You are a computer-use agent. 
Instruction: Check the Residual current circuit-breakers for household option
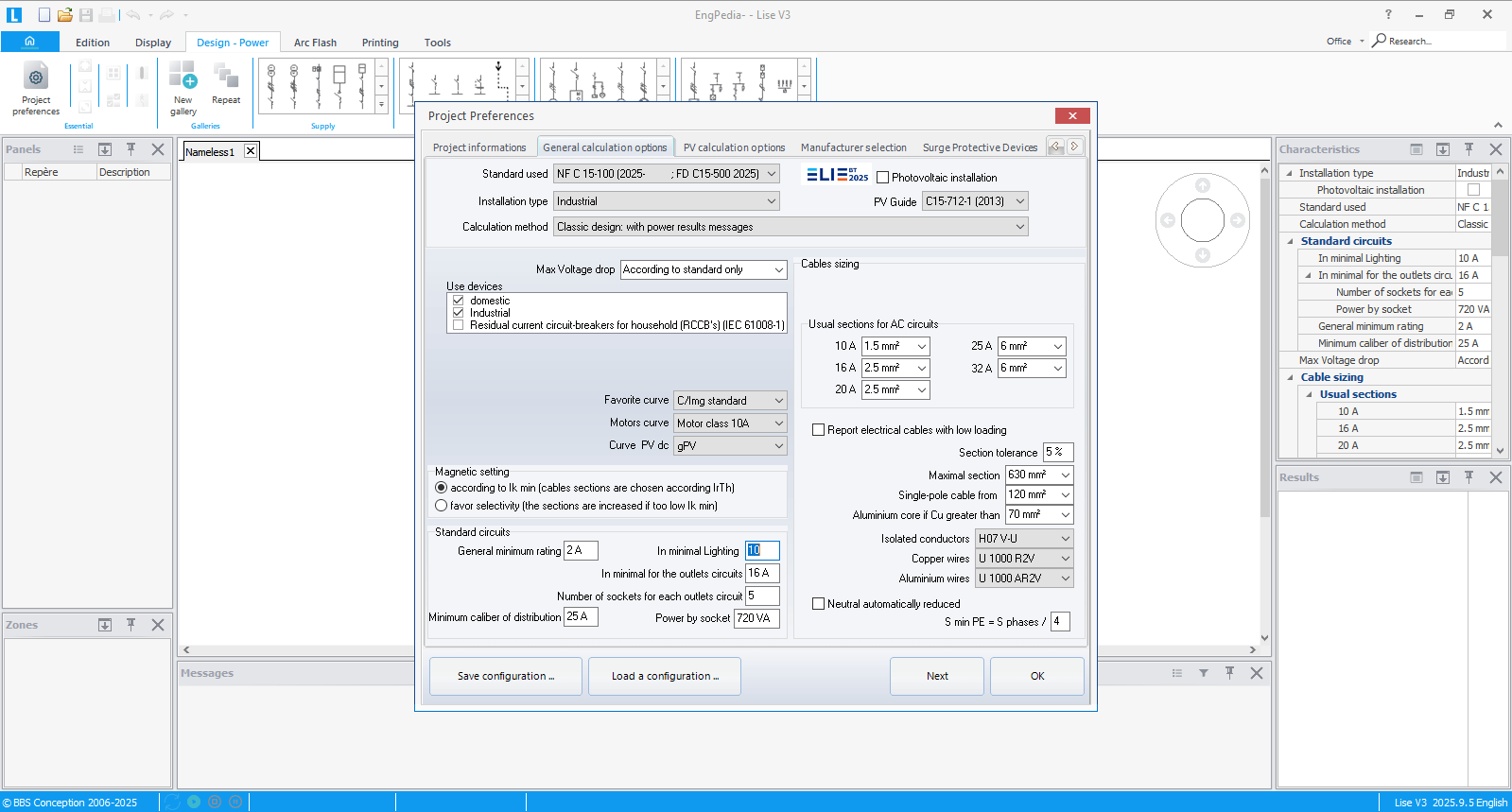[459, 325]
